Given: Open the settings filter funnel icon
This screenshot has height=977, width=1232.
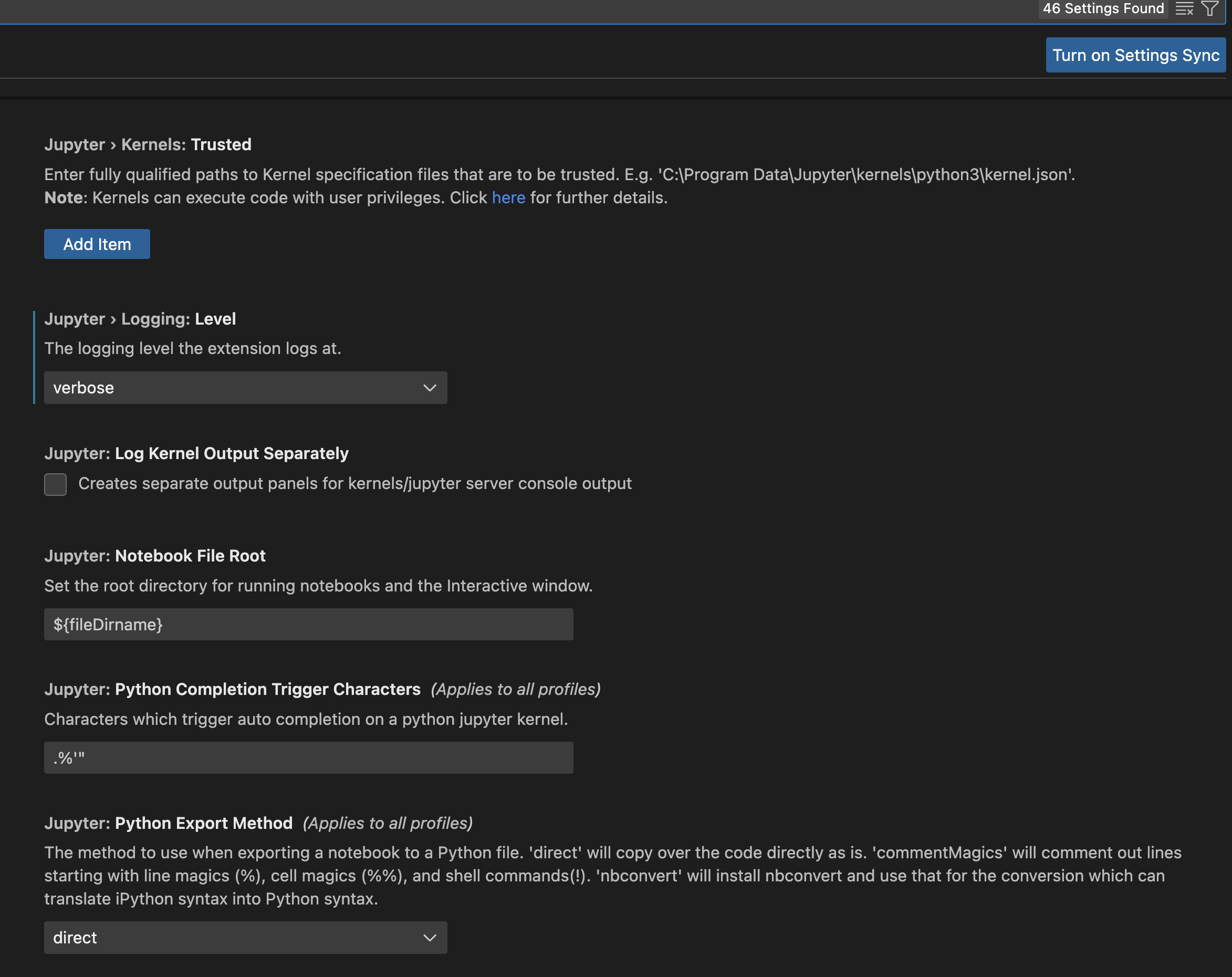Looking at the screenshot, I should click(1210, 8).
